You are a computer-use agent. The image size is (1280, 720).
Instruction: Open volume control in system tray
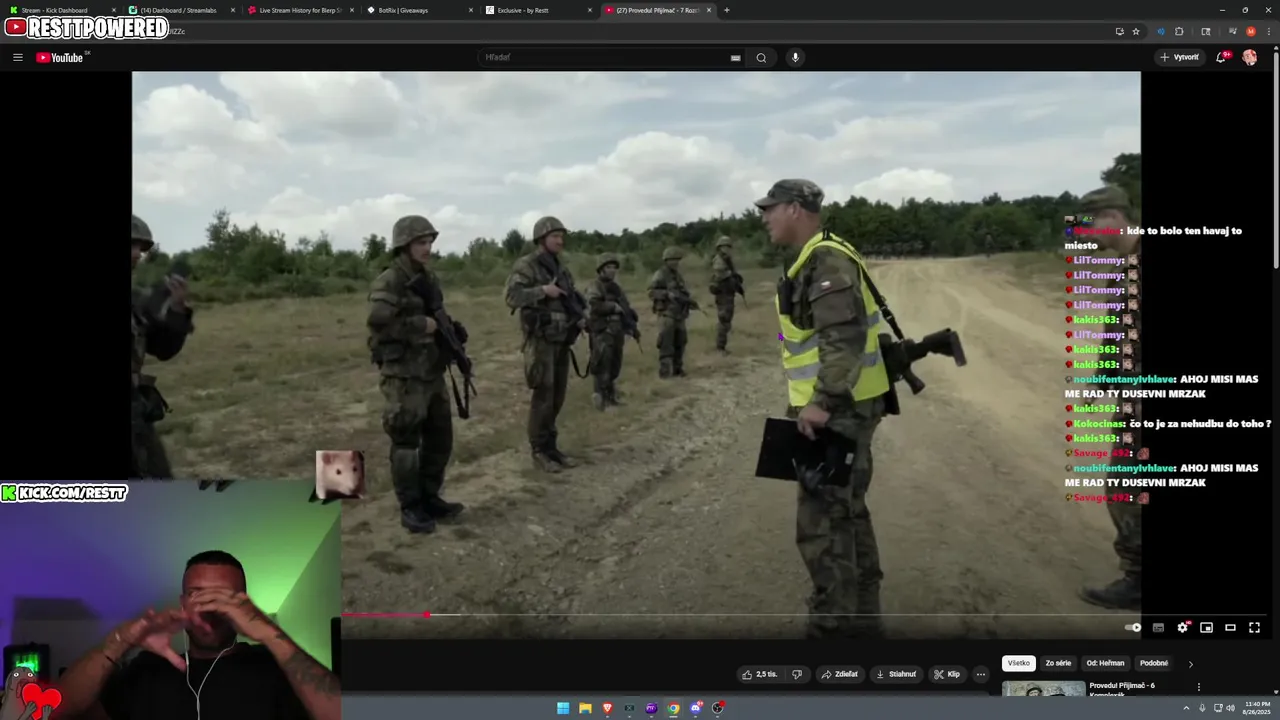pyautogui.click(x=1230, y=708)
